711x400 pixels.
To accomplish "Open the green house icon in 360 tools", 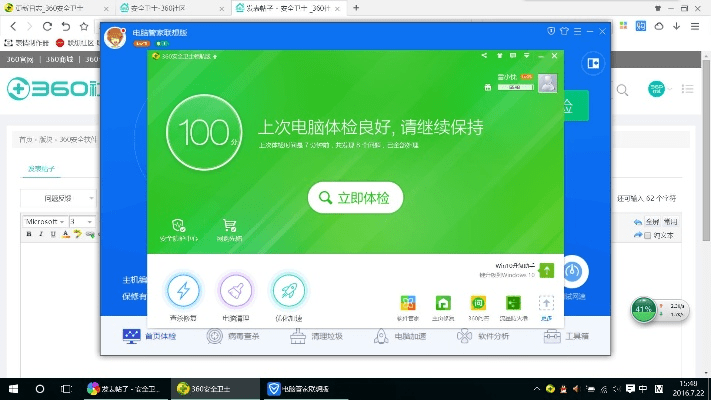I will point(443,302).
